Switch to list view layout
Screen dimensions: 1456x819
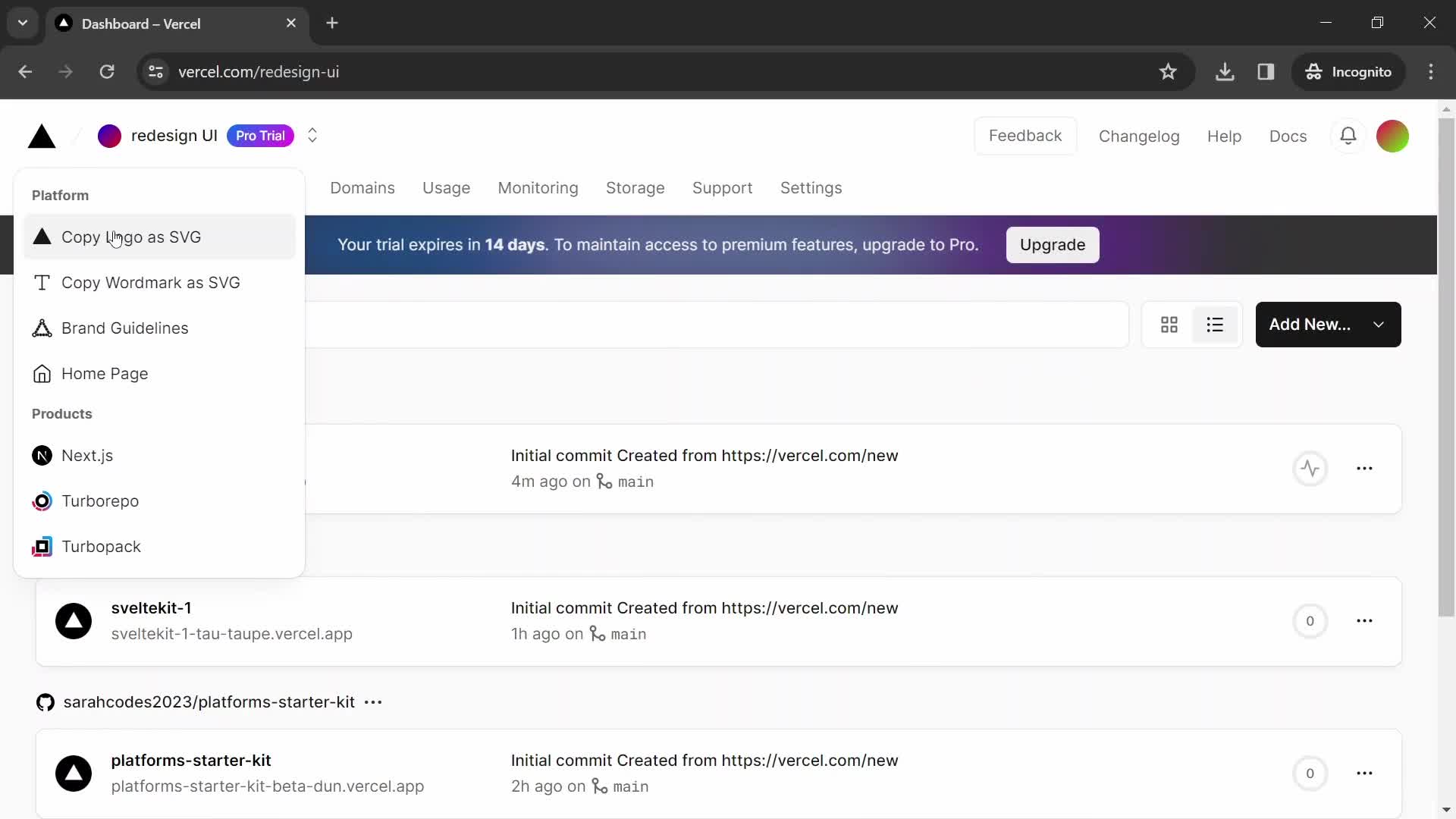coord(1215,324)
